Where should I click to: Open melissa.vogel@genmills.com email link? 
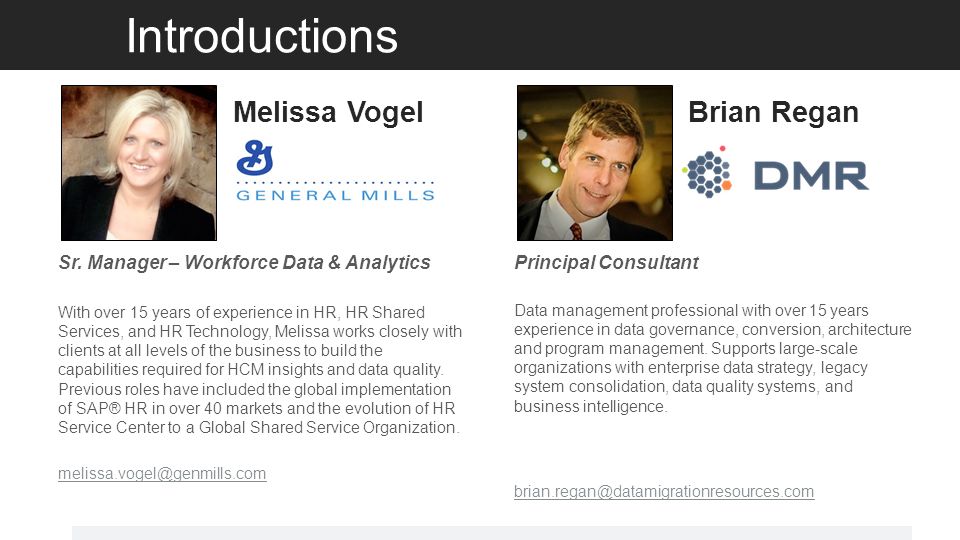(x=162, y=473)
